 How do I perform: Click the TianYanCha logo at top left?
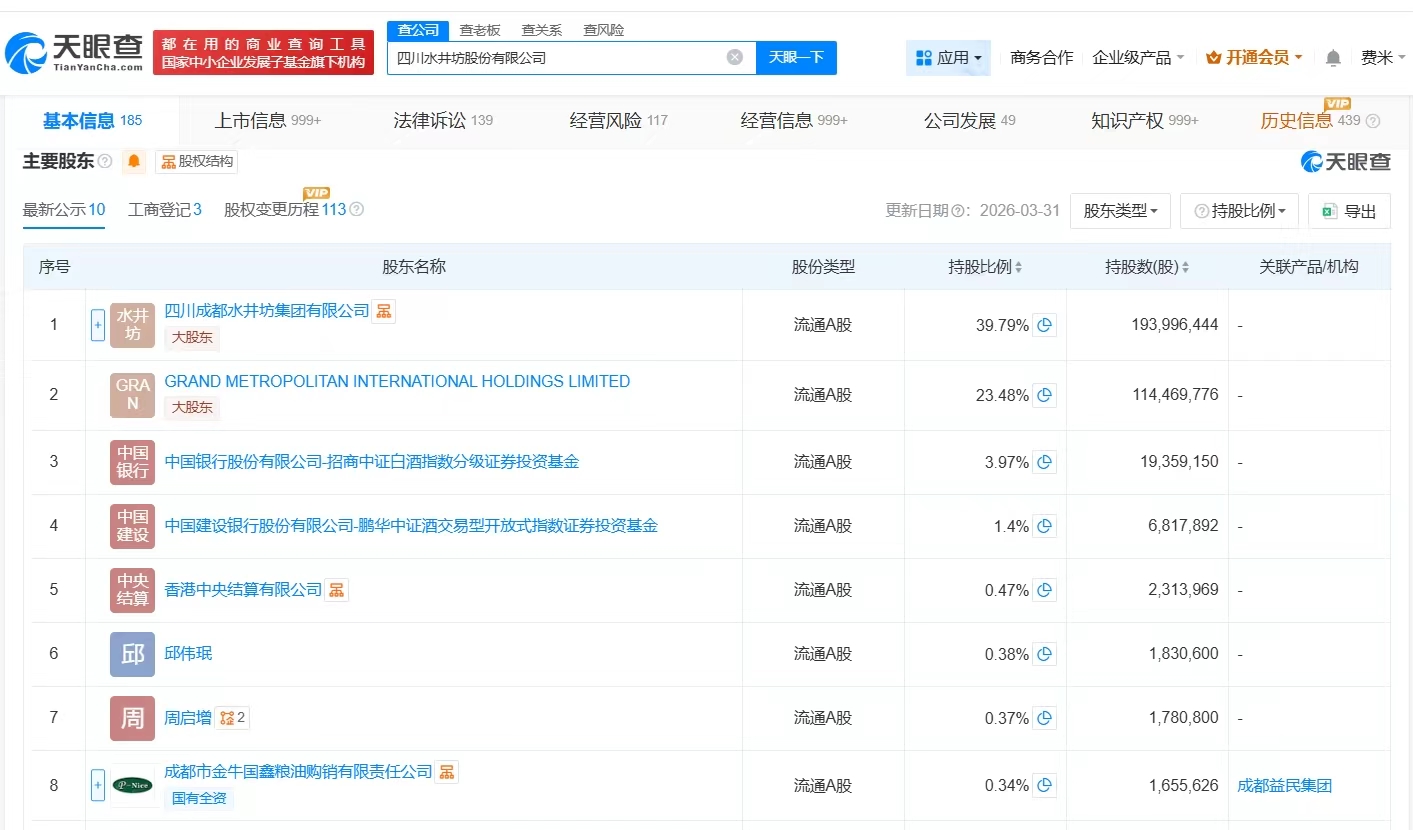click(x=75, y=53)
